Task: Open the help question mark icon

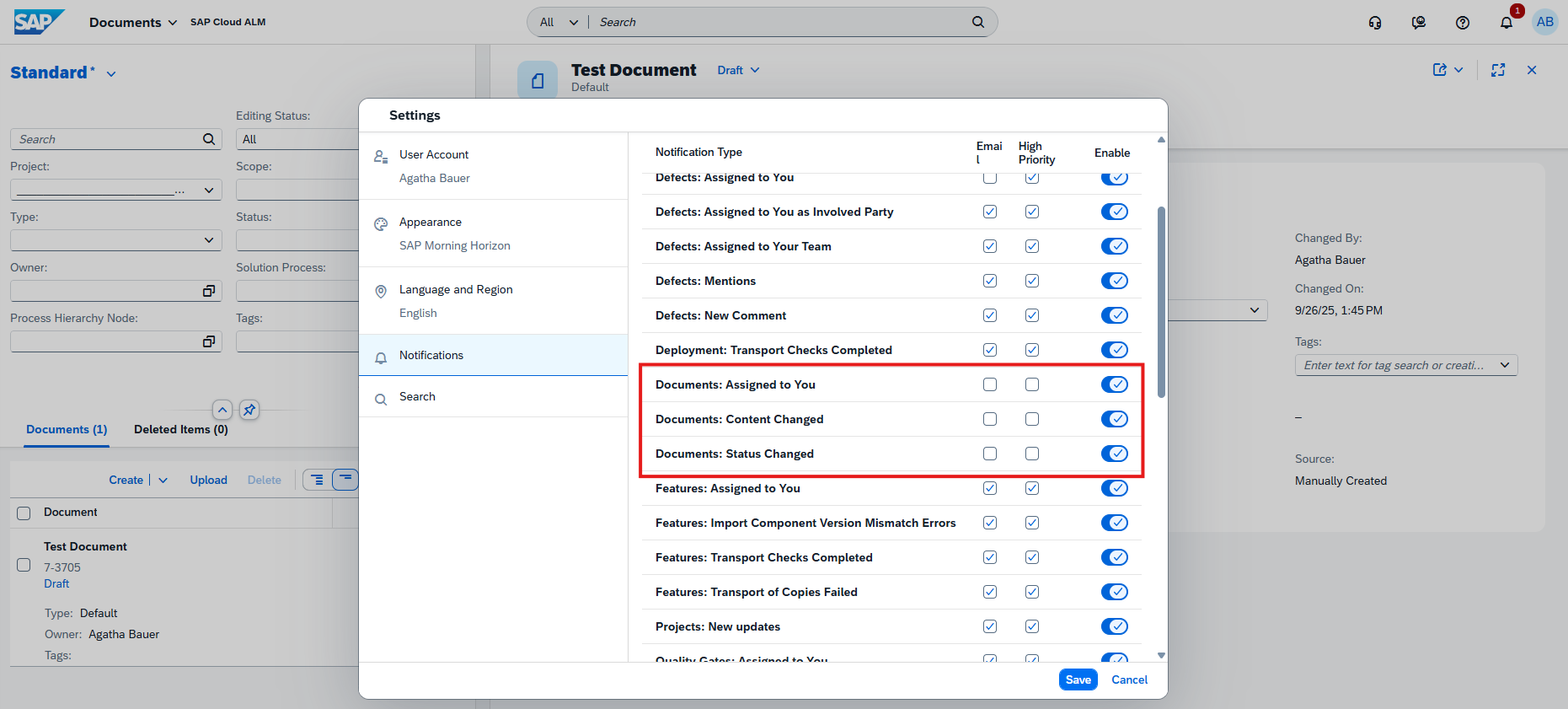Action: [x=1463, y=23]
